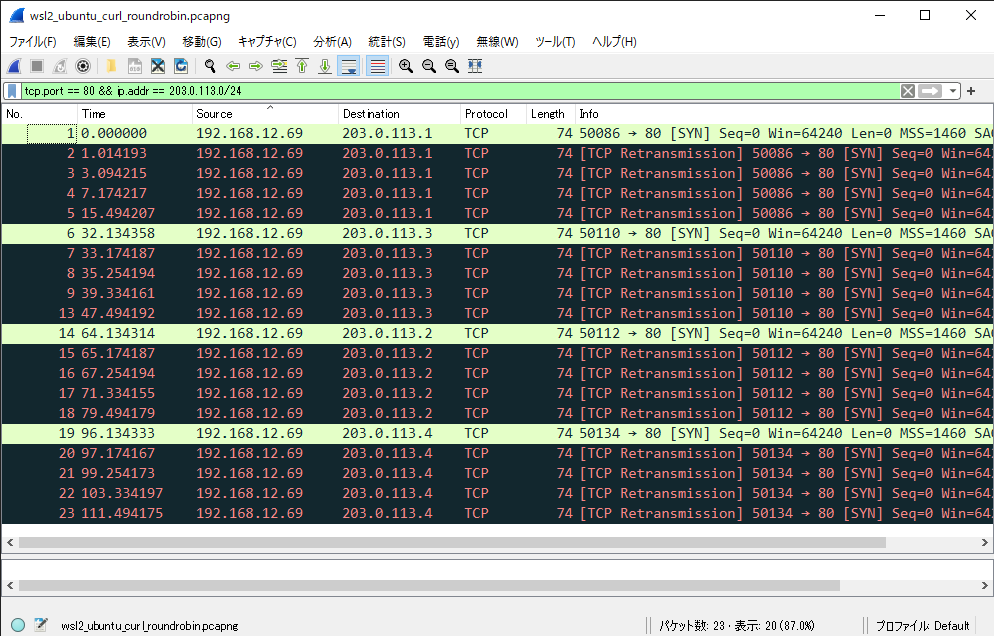Image resolution: width=994 pixels, height=636 pixels.
Task: Sort by the Destination column header
Action: [399, 114]
